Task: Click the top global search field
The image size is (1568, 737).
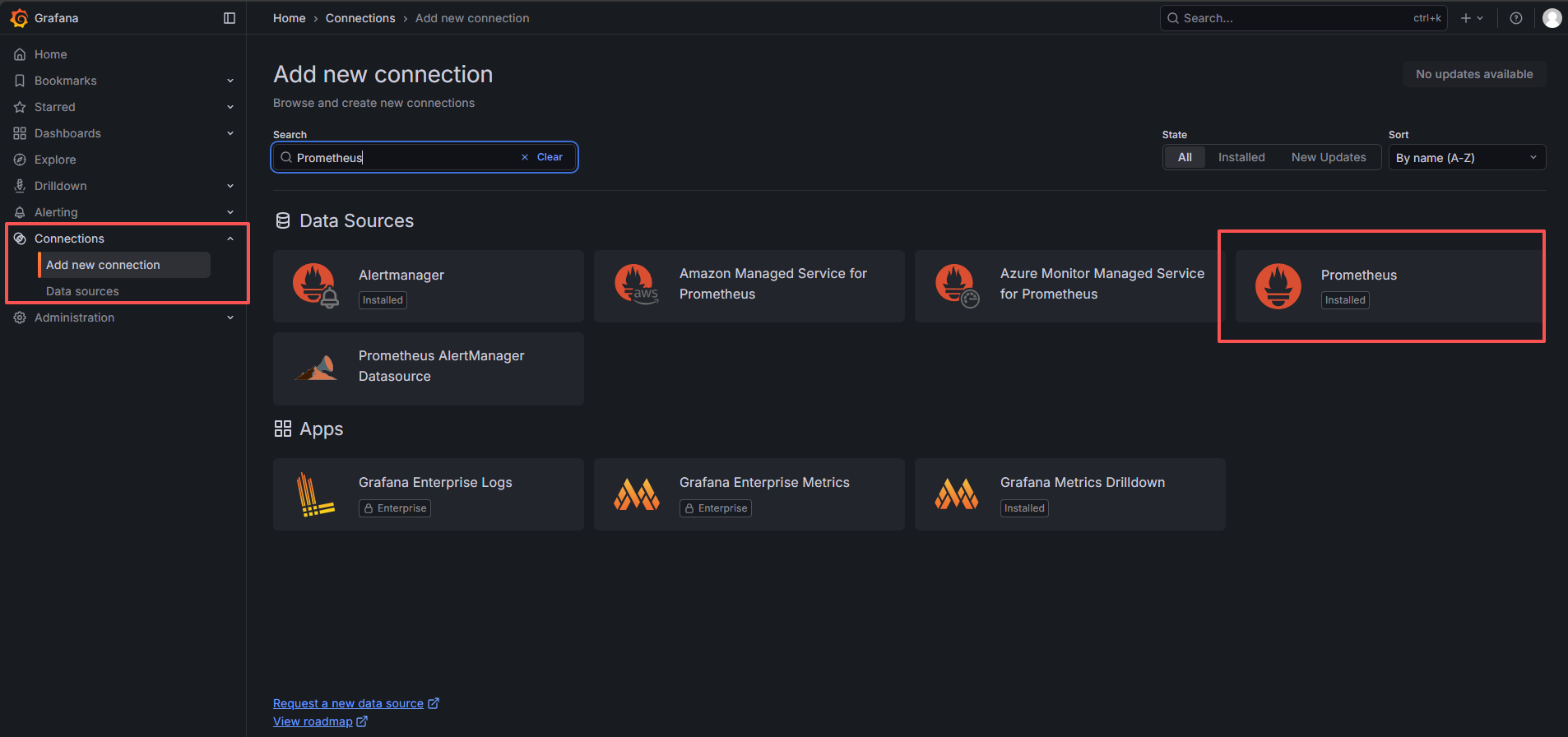Action: [1292, 18]
